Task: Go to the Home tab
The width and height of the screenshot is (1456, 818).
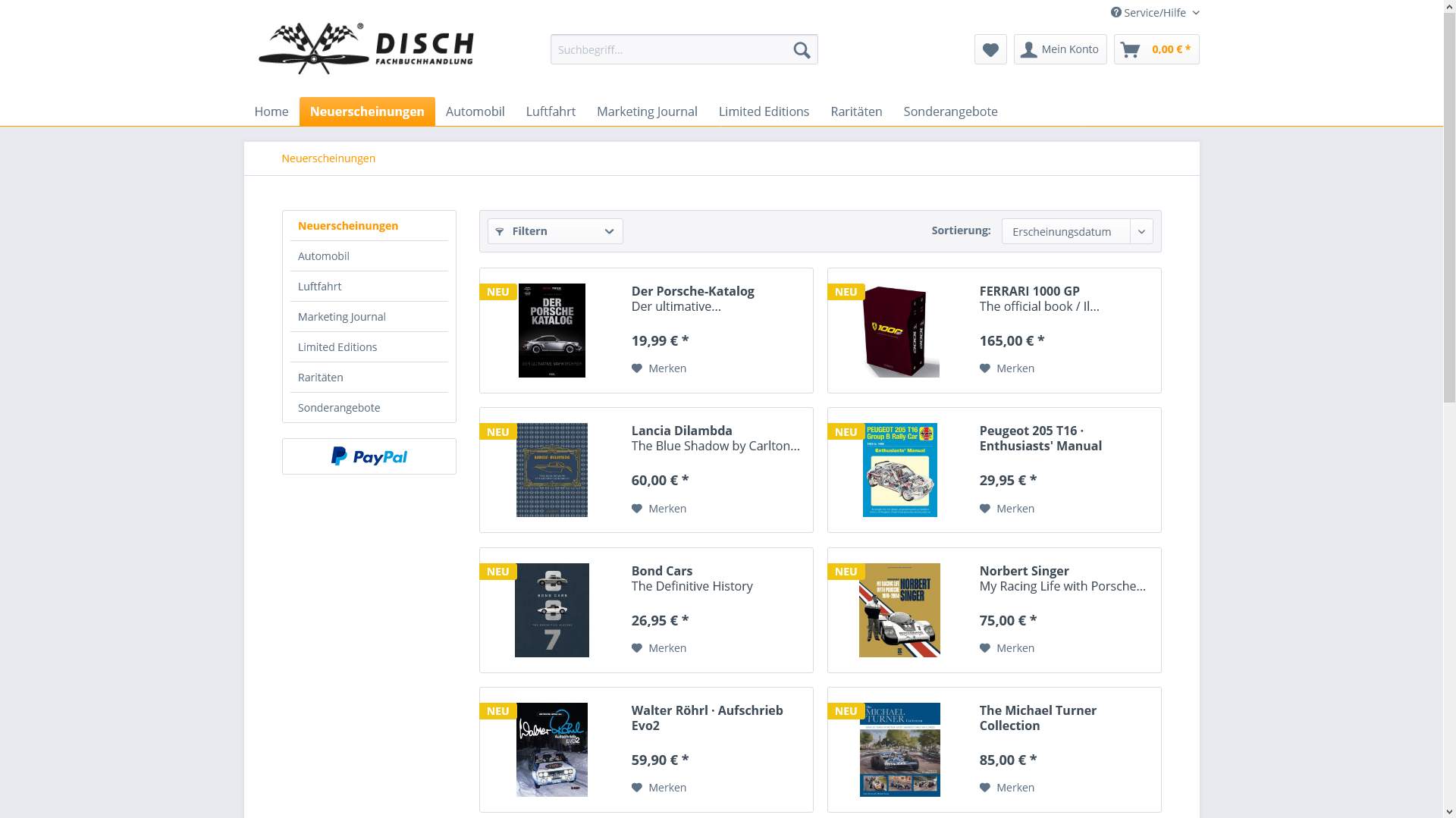Action: pyautogui.click(x=271, y=111)
